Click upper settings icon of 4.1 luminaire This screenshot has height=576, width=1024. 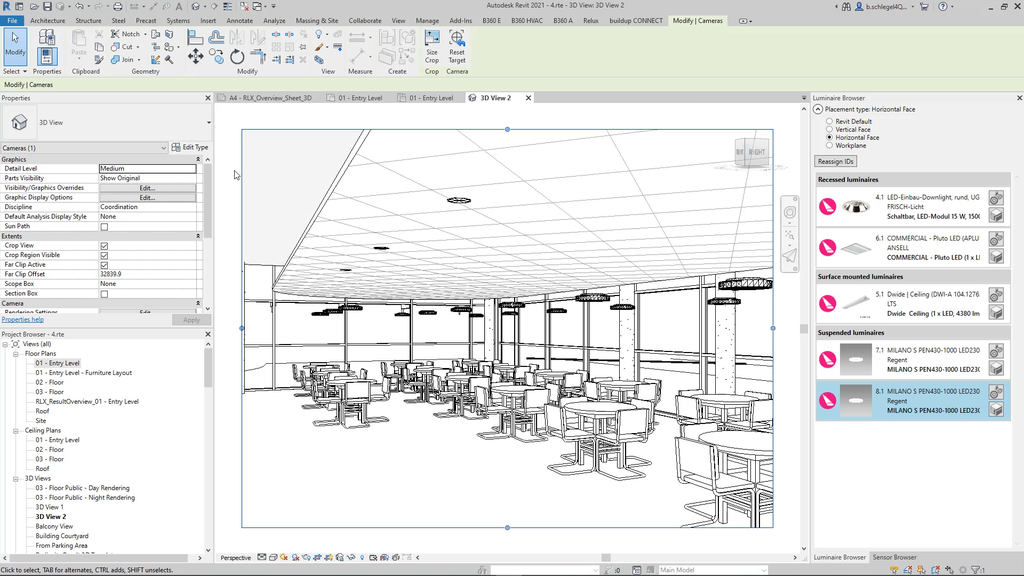click(996, 198)
